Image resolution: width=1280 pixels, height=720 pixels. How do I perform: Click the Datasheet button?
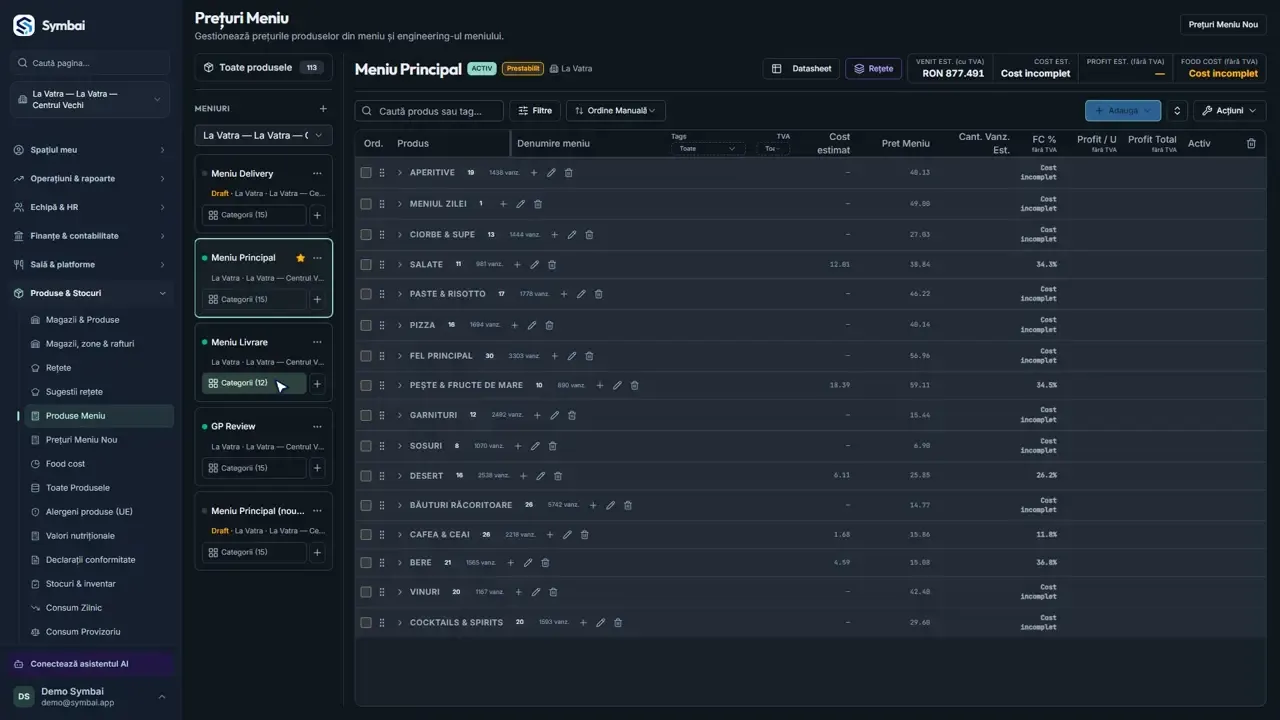click(801, 69)
